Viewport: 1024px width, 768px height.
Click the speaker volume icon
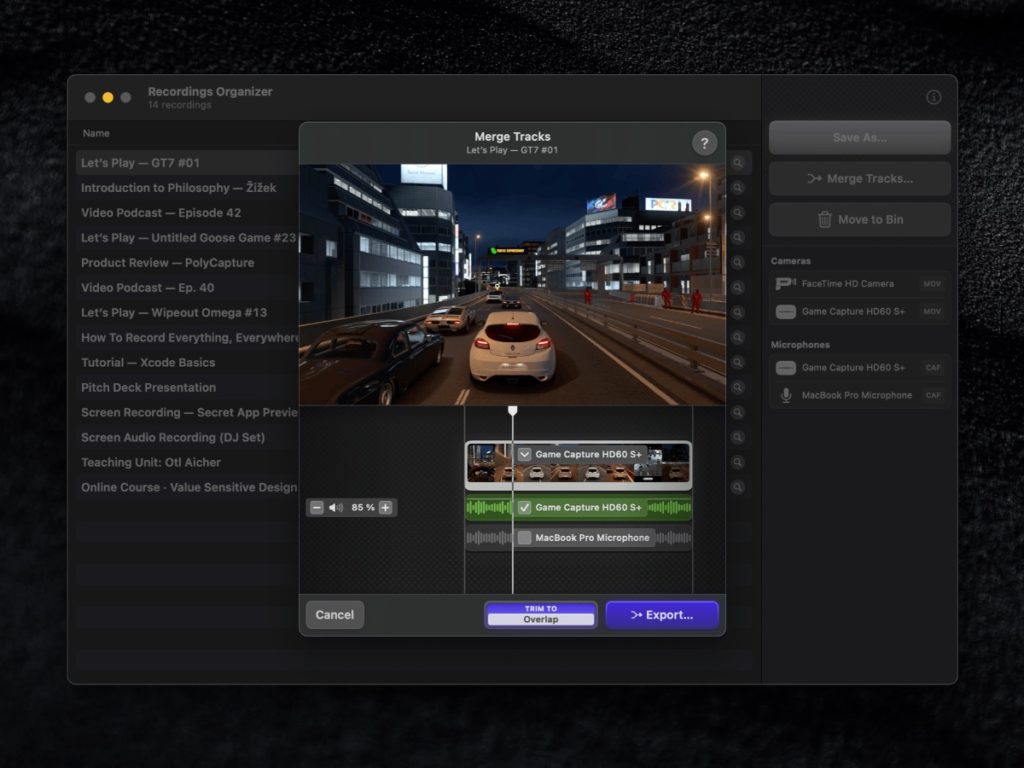[336, 508]
